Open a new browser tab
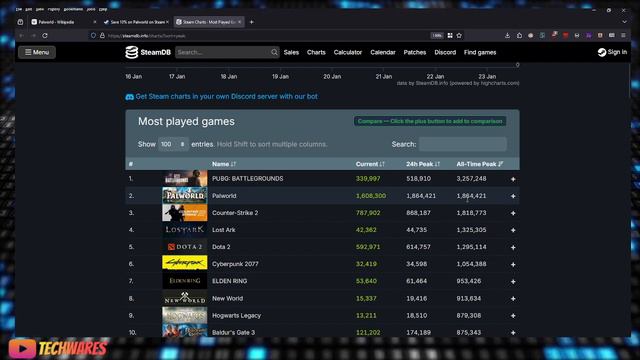640x360 pixels. click(251, 22)
